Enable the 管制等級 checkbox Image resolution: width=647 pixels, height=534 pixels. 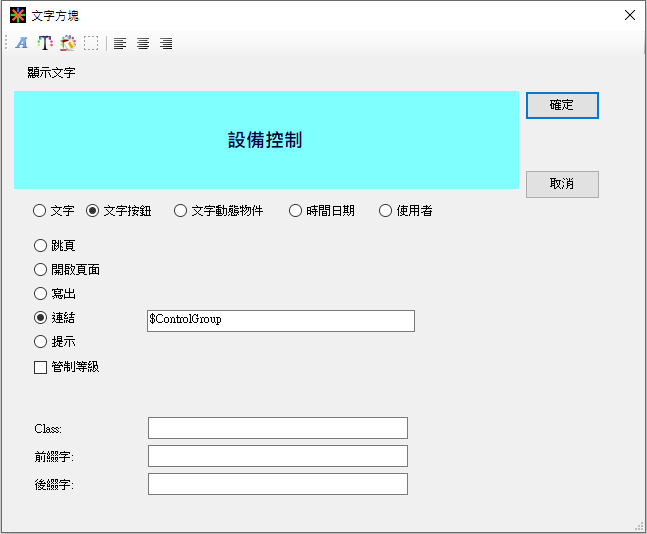(41, 367)
